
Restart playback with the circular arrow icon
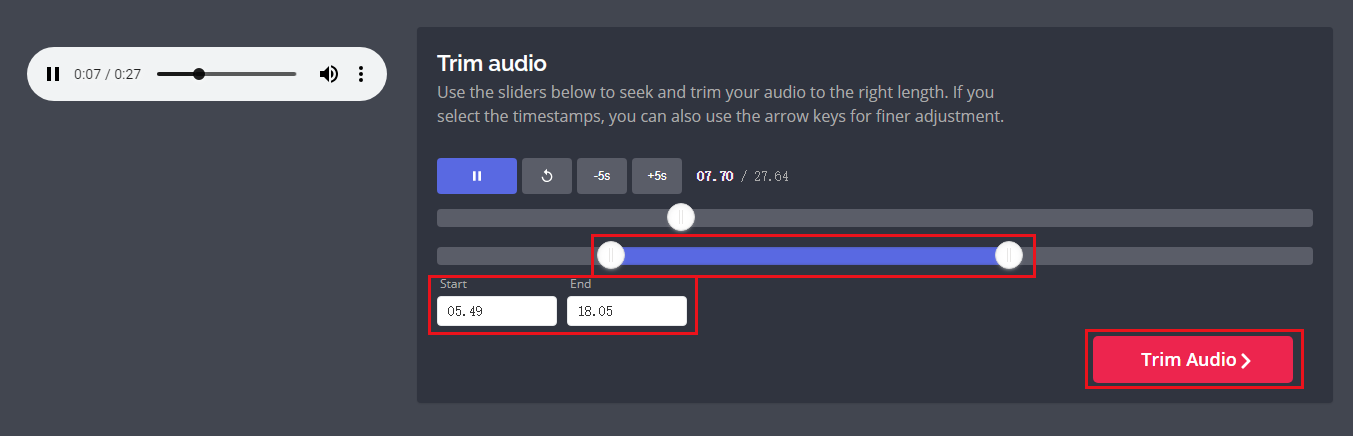coord(547,176)
